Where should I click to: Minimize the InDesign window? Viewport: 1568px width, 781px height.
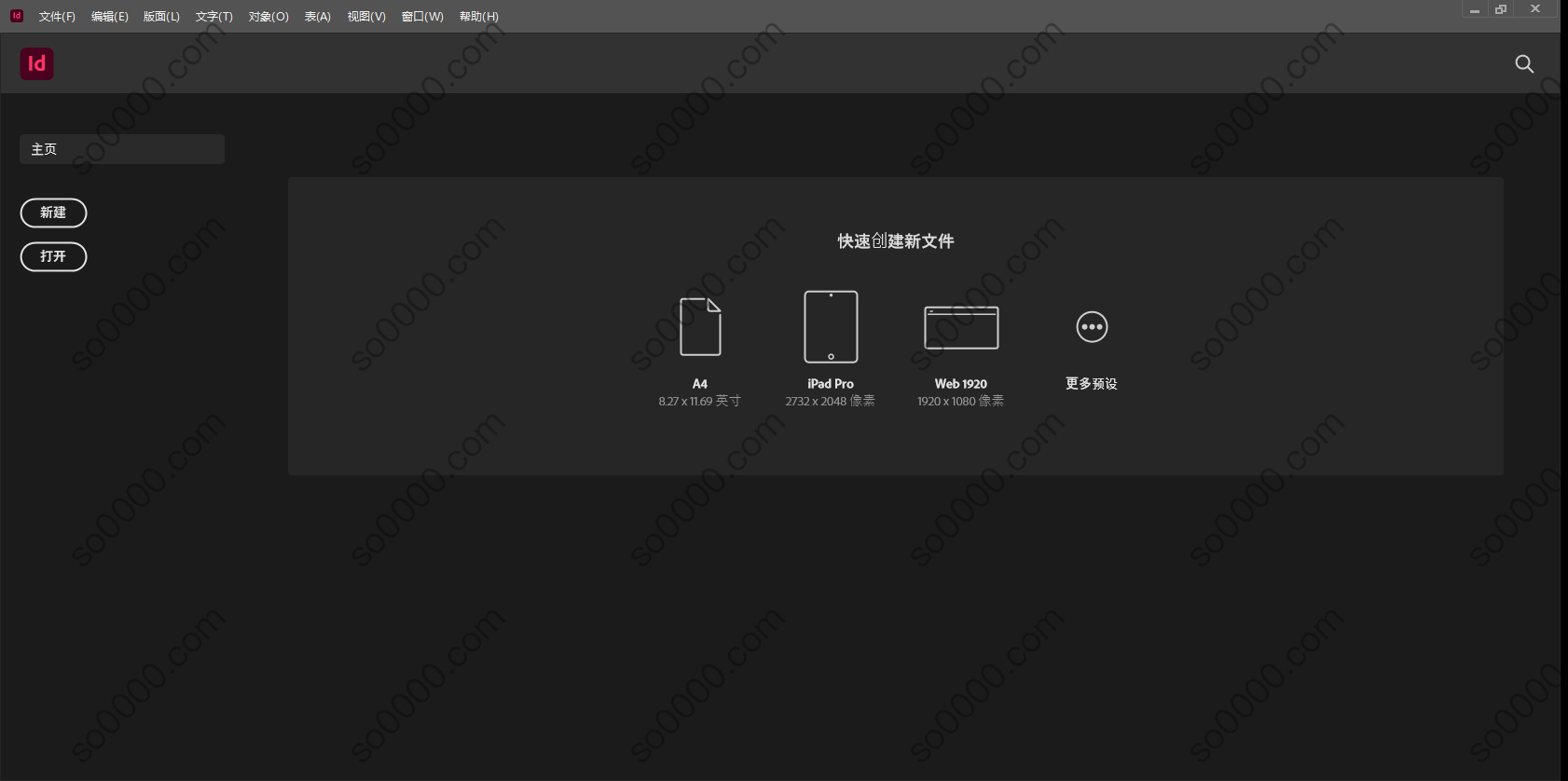[1475, 9]
